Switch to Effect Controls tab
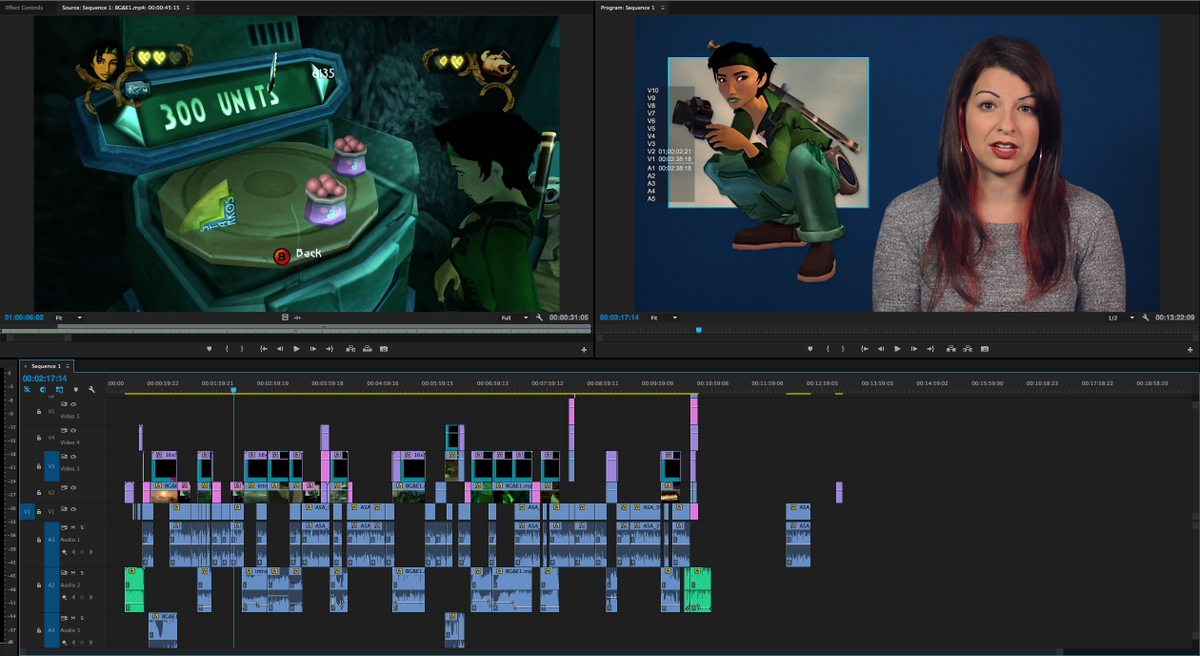Image resolution: width=1200 pixels, height=656 pixels. pos(24,7)
